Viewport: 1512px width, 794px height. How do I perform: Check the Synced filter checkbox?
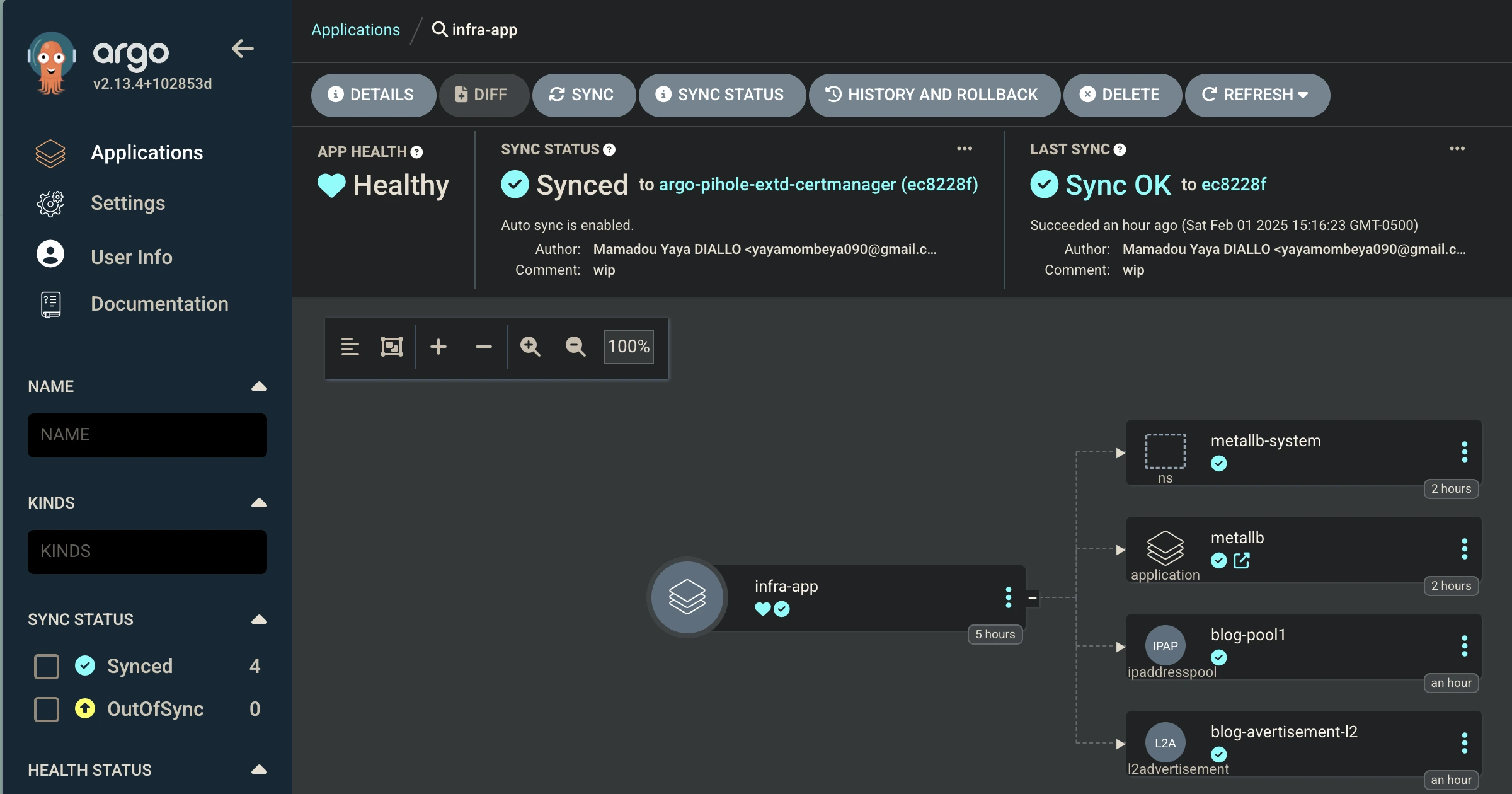pos(47,666)
